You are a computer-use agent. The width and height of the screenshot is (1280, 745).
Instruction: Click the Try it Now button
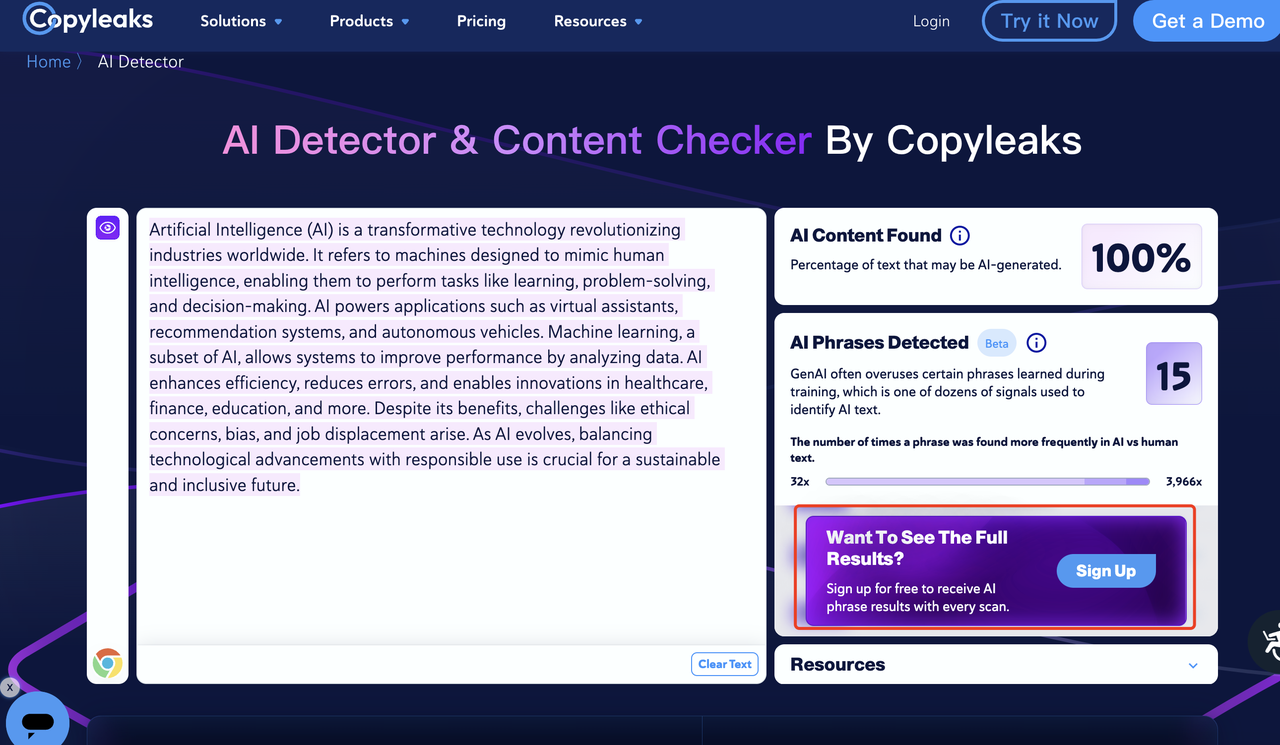point(1049,21)
